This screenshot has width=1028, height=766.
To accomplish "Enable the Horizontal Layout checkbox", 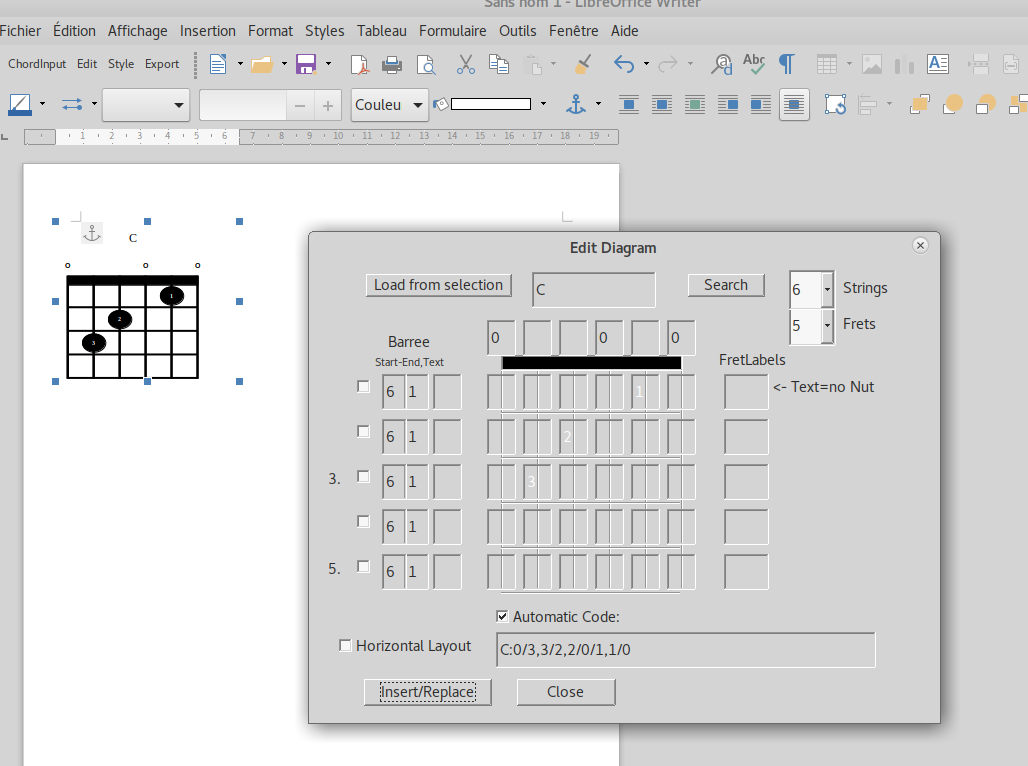I will point(346,646).
